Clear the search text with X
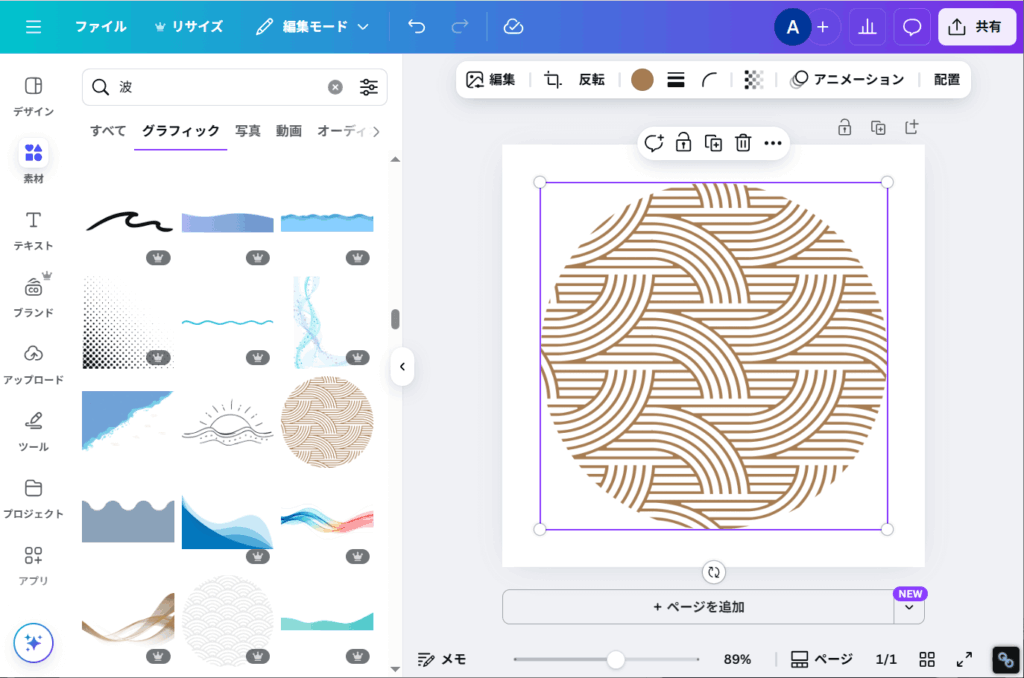Screen dimensions: 1024x678 tap(335, 87)
